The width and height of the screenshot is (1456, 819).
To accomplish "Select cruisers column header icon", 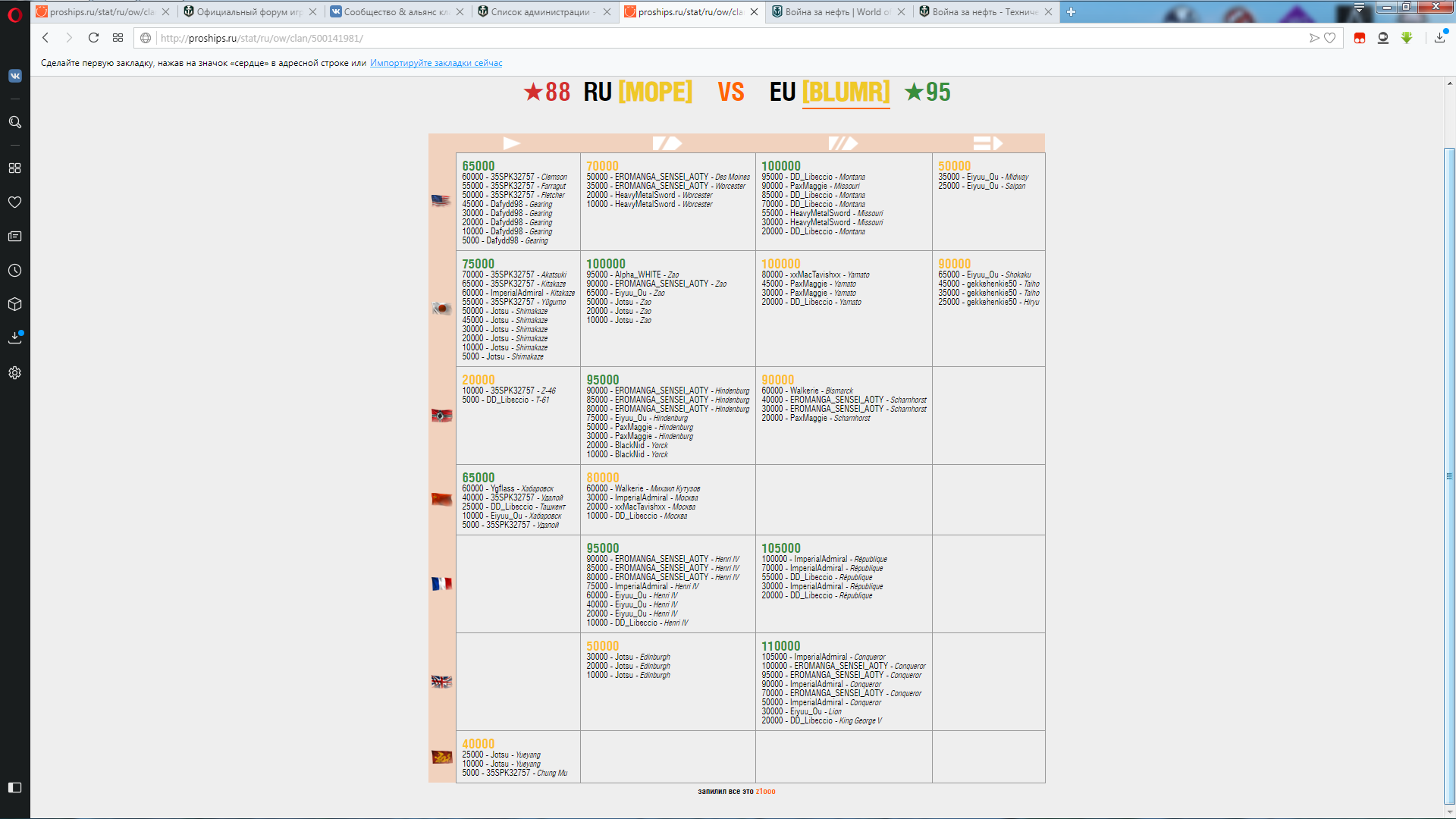I will tap(667, 143).
